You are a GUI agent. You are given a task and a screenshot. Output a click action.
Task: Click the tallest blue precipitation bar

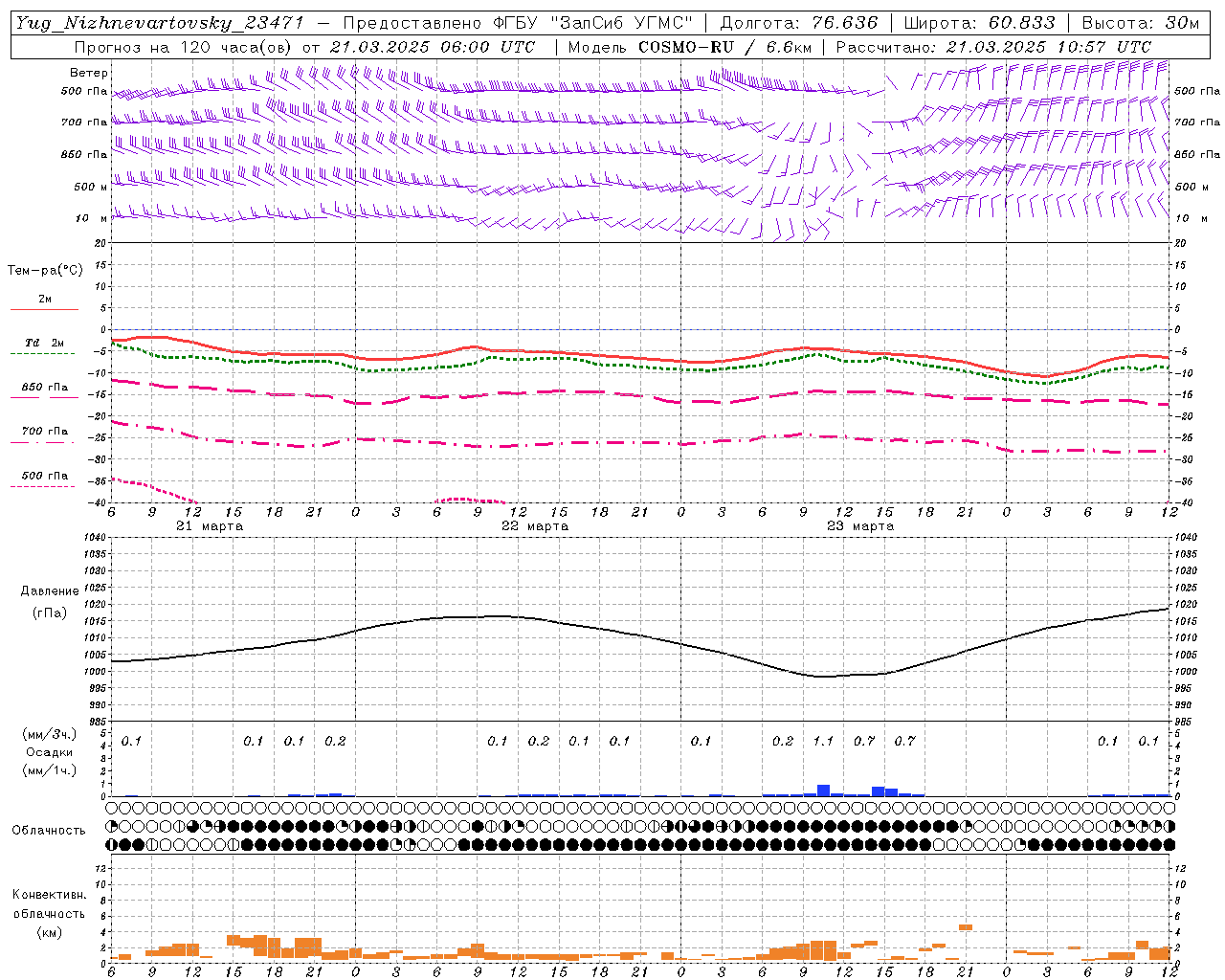823,791
